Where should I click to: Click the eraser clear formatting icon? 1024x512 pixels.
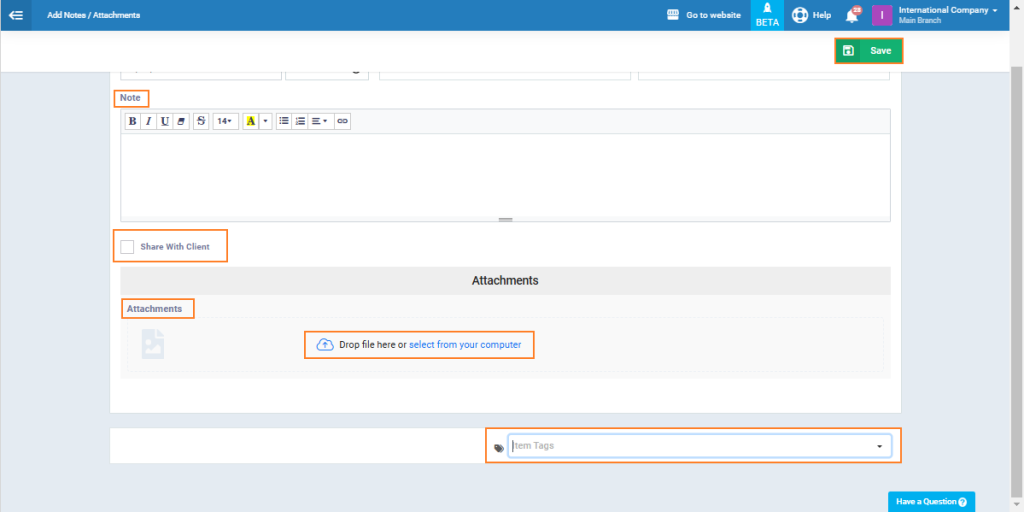pos(181,121)
